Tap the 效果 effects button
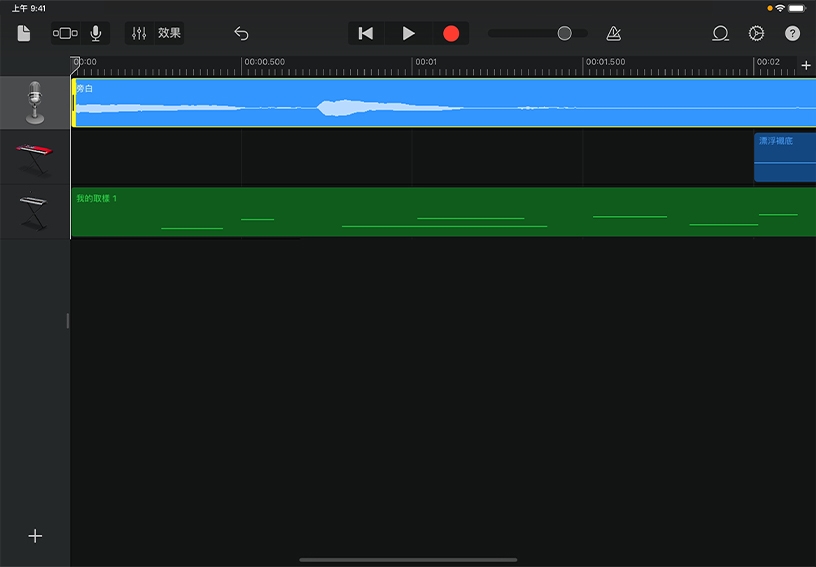This screenshot has height=567, width=816. (169, 33)
